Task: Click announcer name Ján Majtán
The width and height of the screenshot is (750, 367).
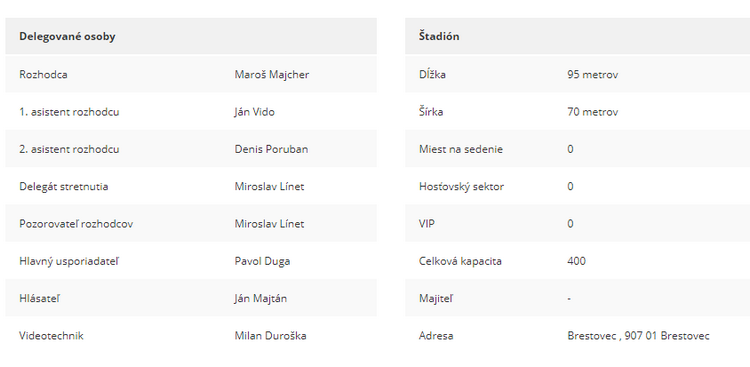Action: click(261, 299)
